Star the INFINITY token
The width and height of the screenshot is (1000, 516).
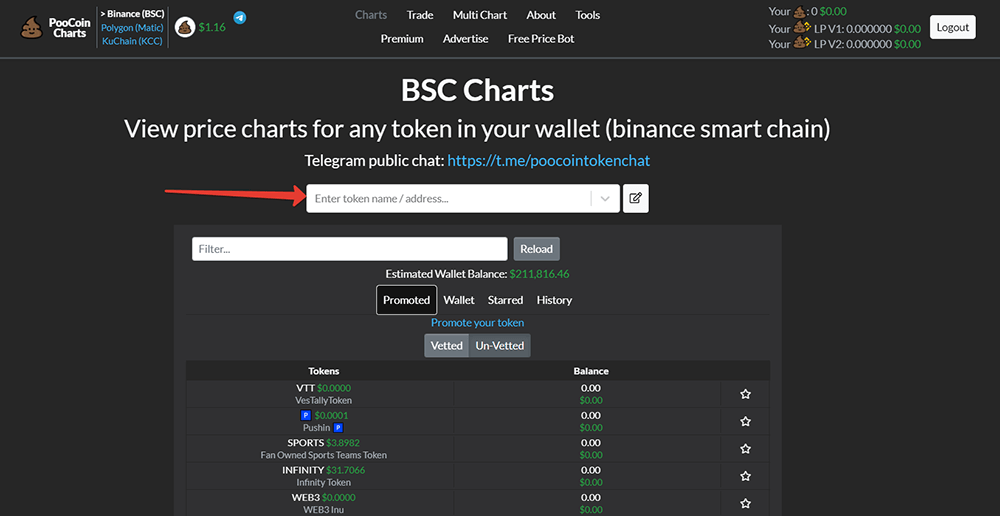click(745, 476)
